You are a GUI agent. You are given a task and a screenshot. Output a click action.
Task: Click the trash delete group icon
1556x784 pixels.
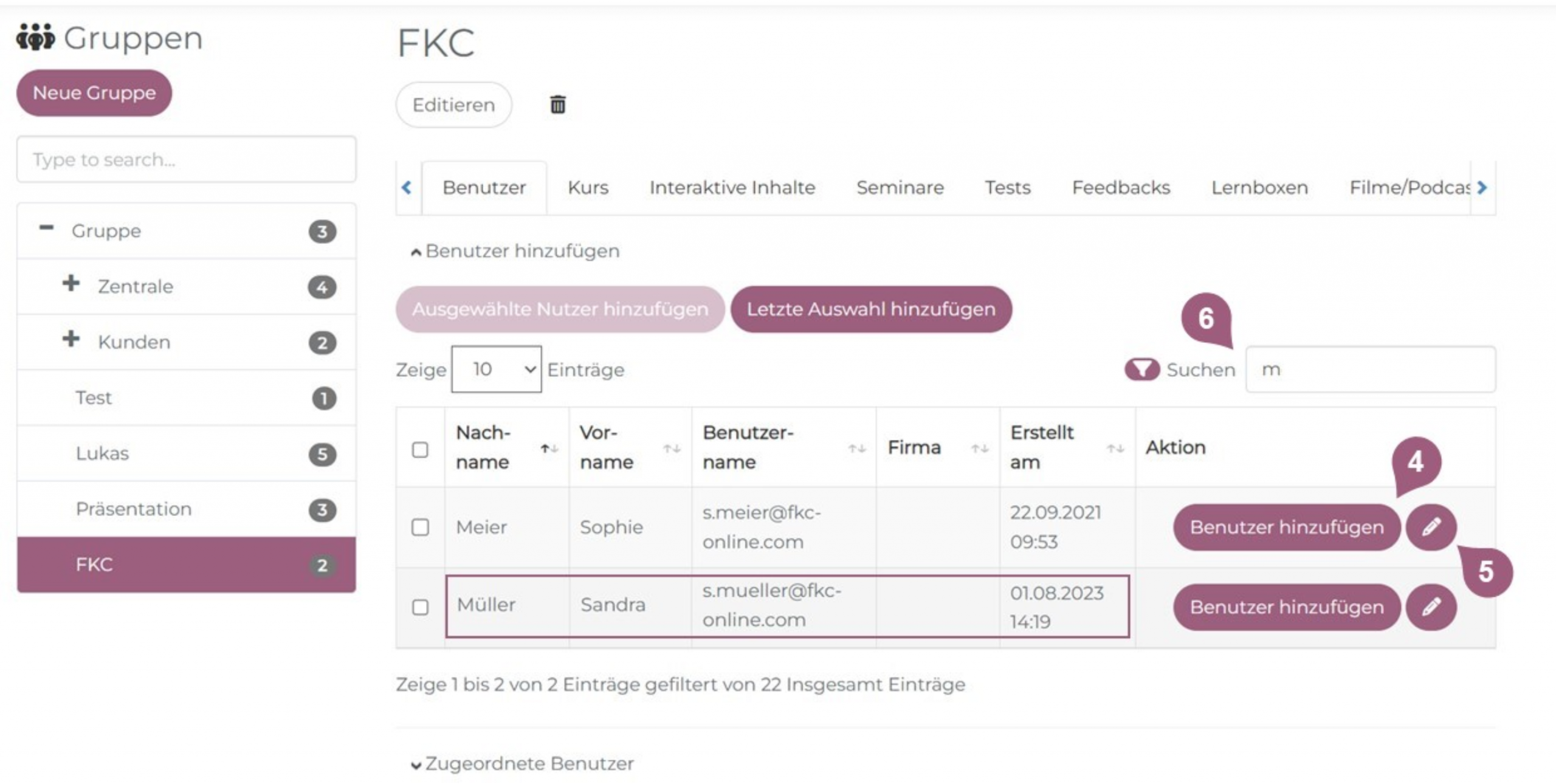pyautogui.click(x=557, y=105)
